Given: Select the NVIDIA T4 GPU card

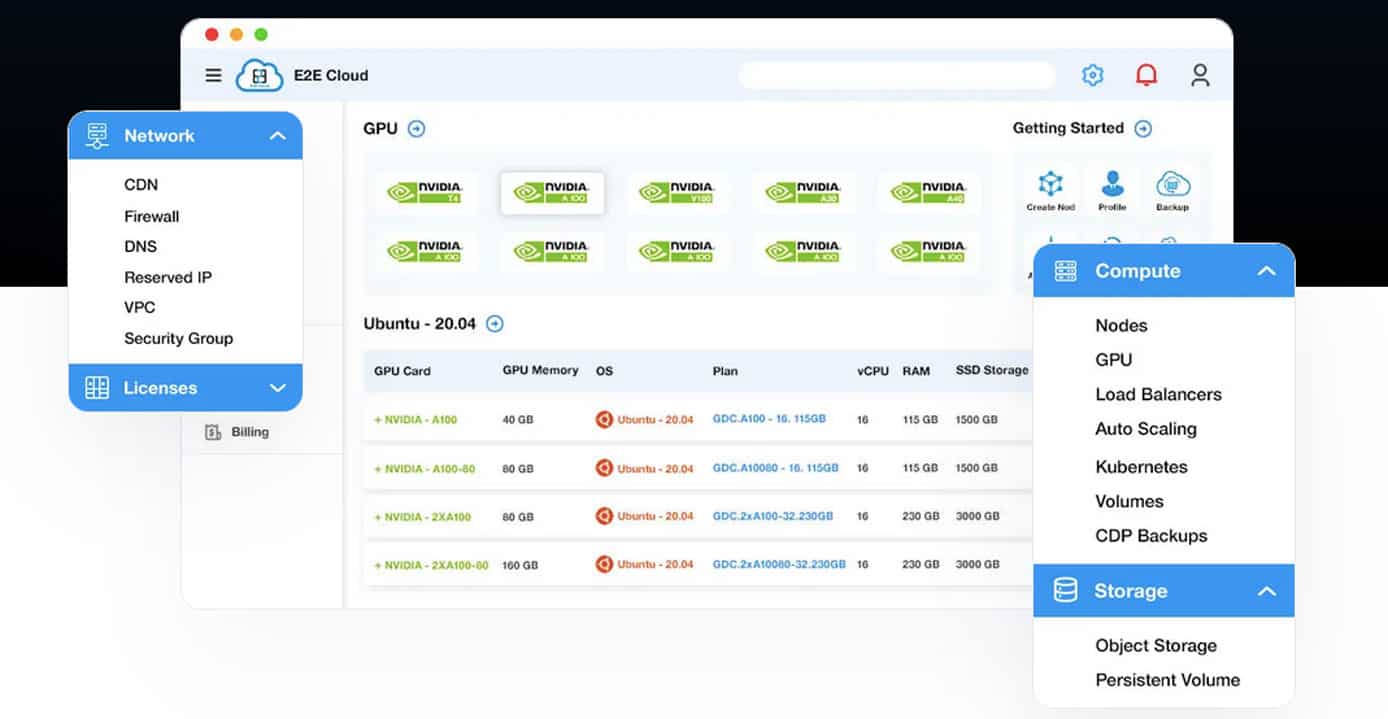Looking at the screenshot, I should [x=427, y=192].
